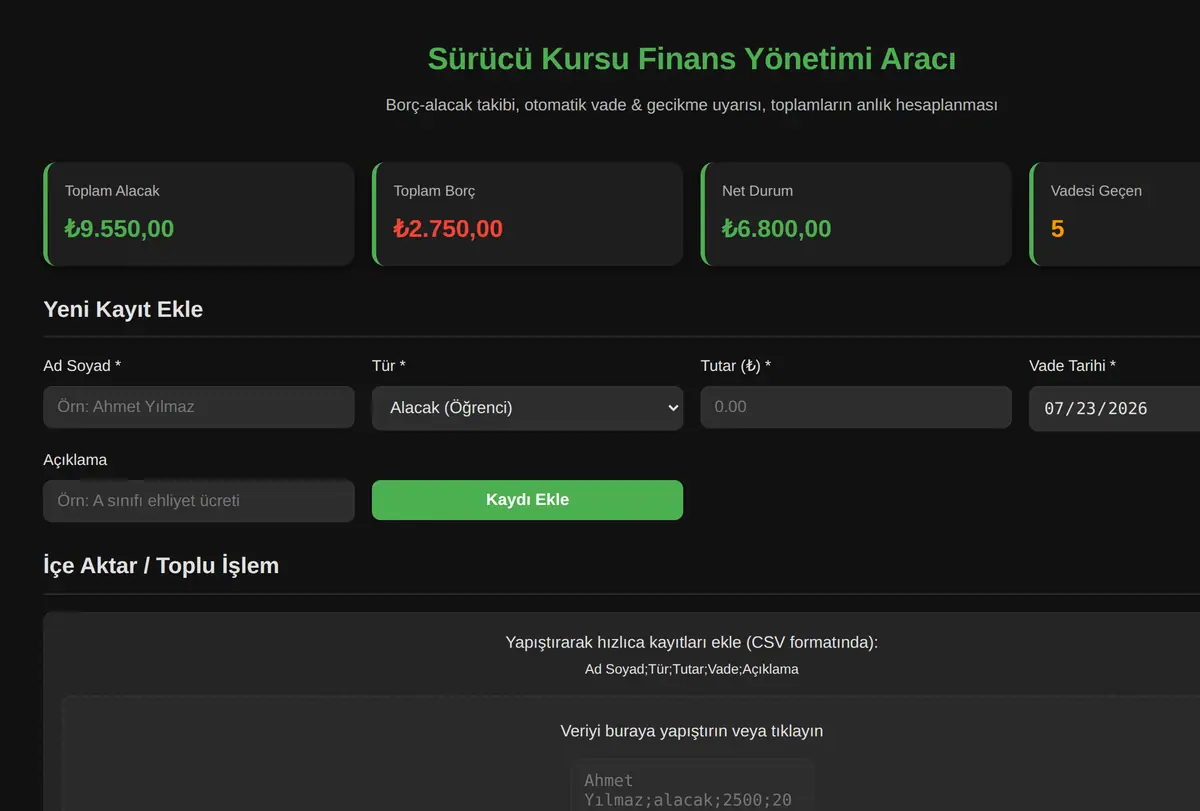Viewport: 1200px width, 811px height.
Task: Open the Tür dropdown showing Alacak (Öğrenci)
Action: (527, 408)
